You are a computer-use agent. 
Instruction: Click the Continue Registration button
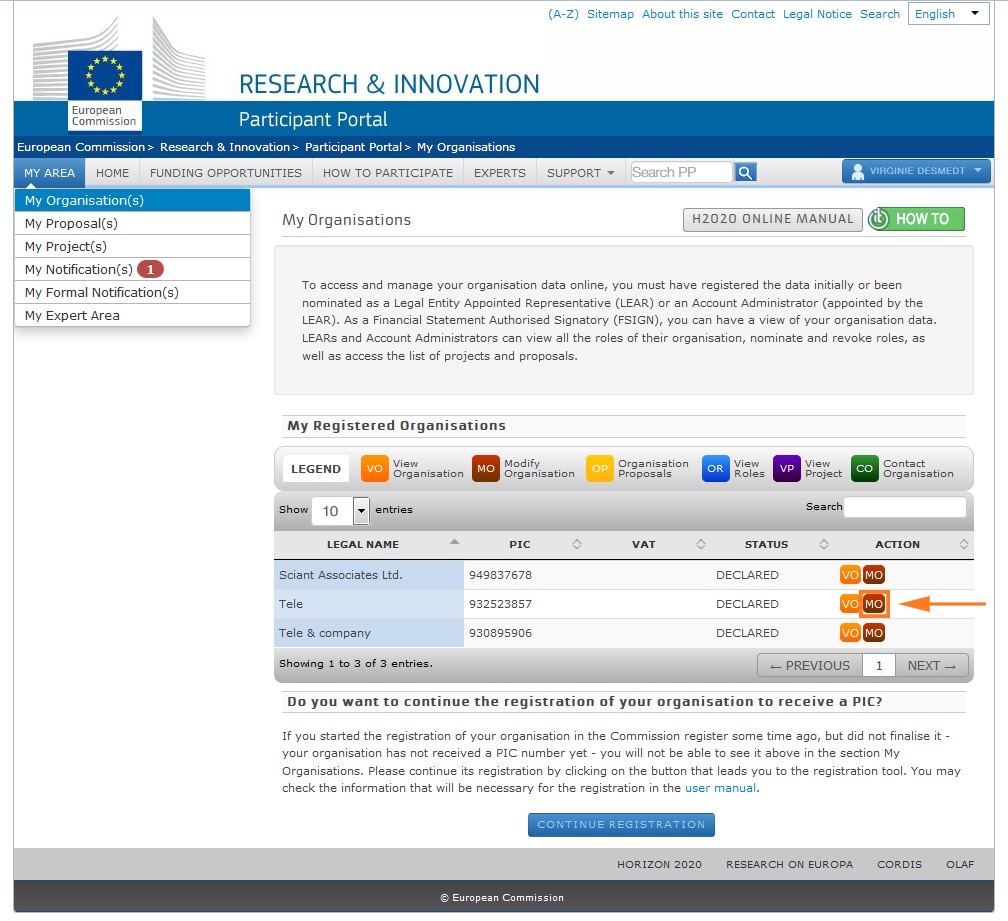point(621,825)
